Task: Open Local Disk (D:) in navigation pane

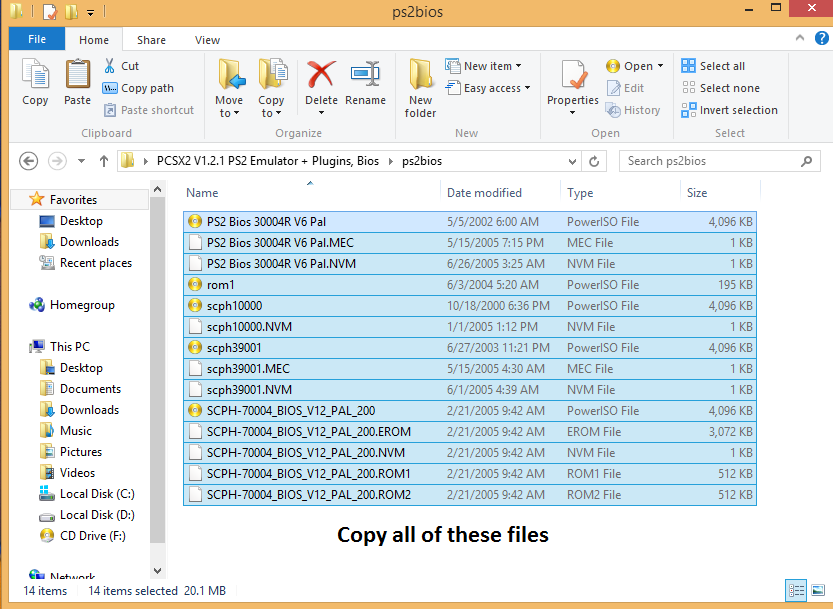Action: [x=87, y=515]
